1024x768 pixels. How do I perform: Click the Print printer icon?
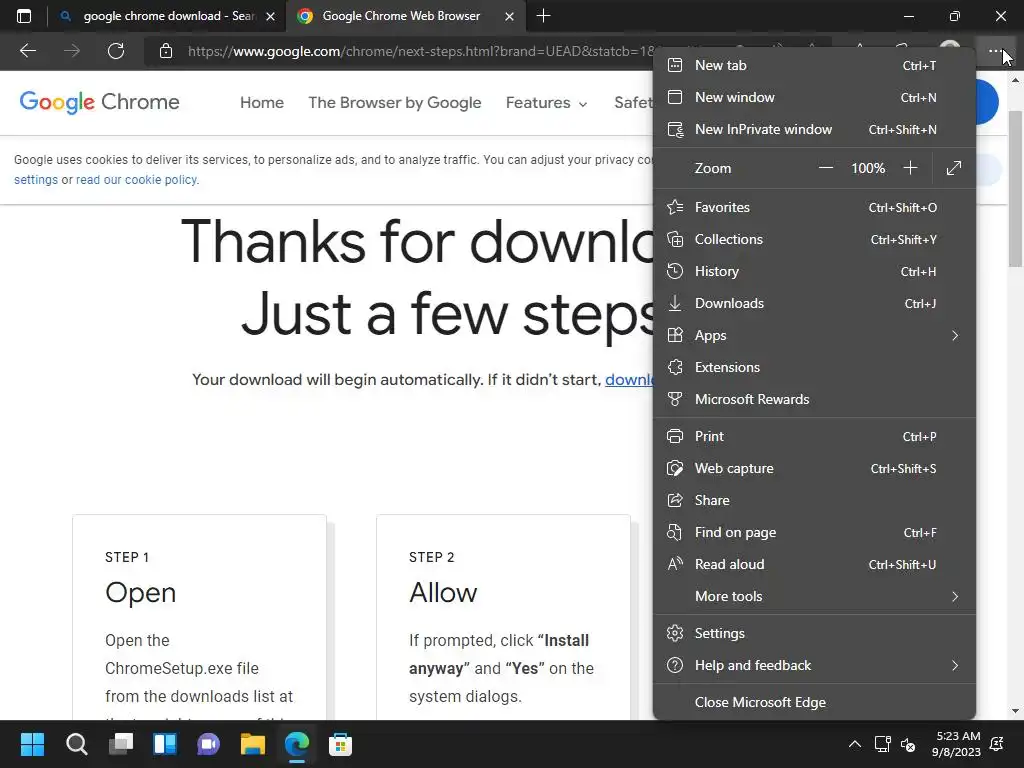coord(675,436)
